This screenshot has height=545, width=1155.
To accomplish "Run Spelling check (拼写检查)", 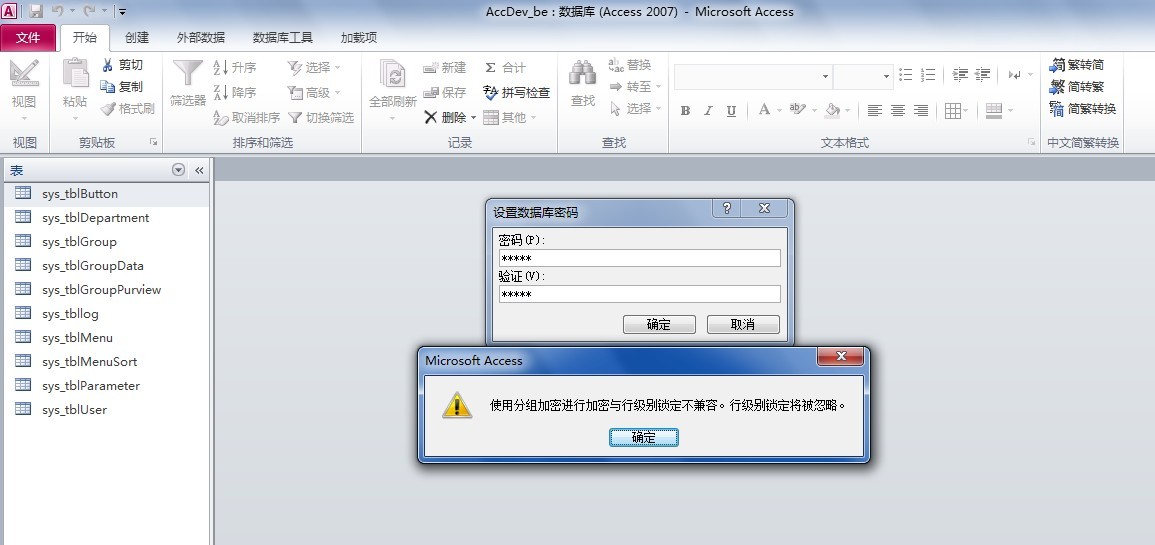I will point(516,93).
